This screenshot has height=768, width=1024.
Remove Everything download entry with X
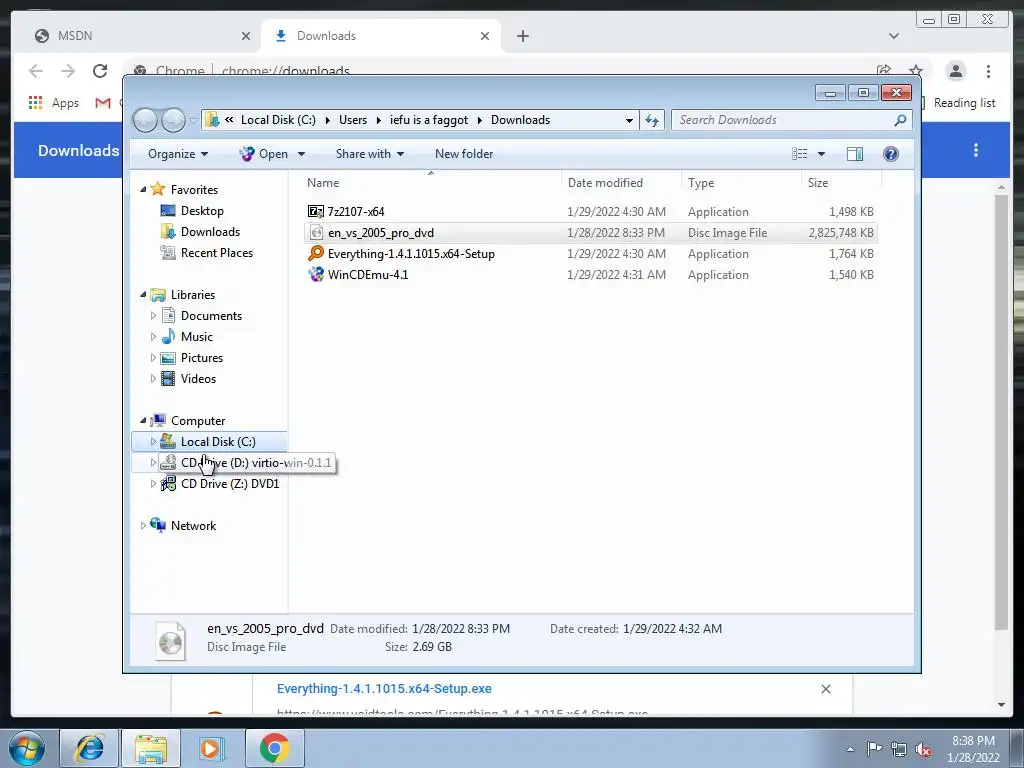(x=825, y=689)
